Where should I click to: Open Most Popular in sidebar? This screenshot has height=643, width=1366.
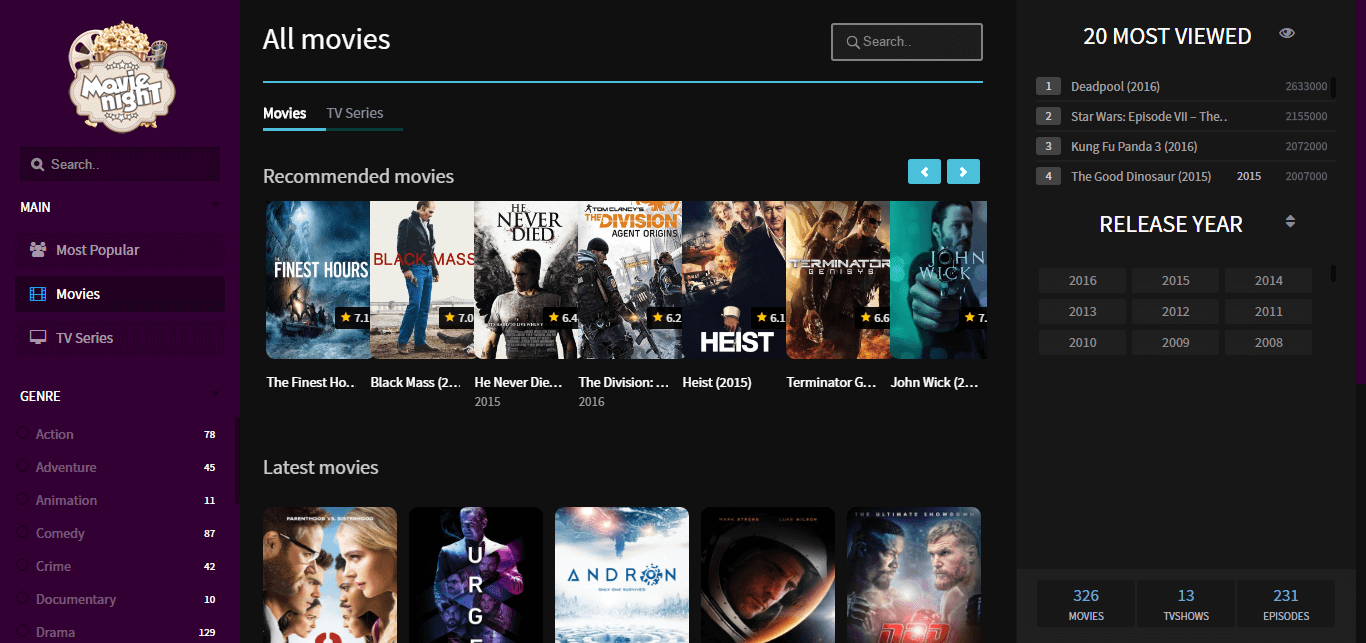120,250
